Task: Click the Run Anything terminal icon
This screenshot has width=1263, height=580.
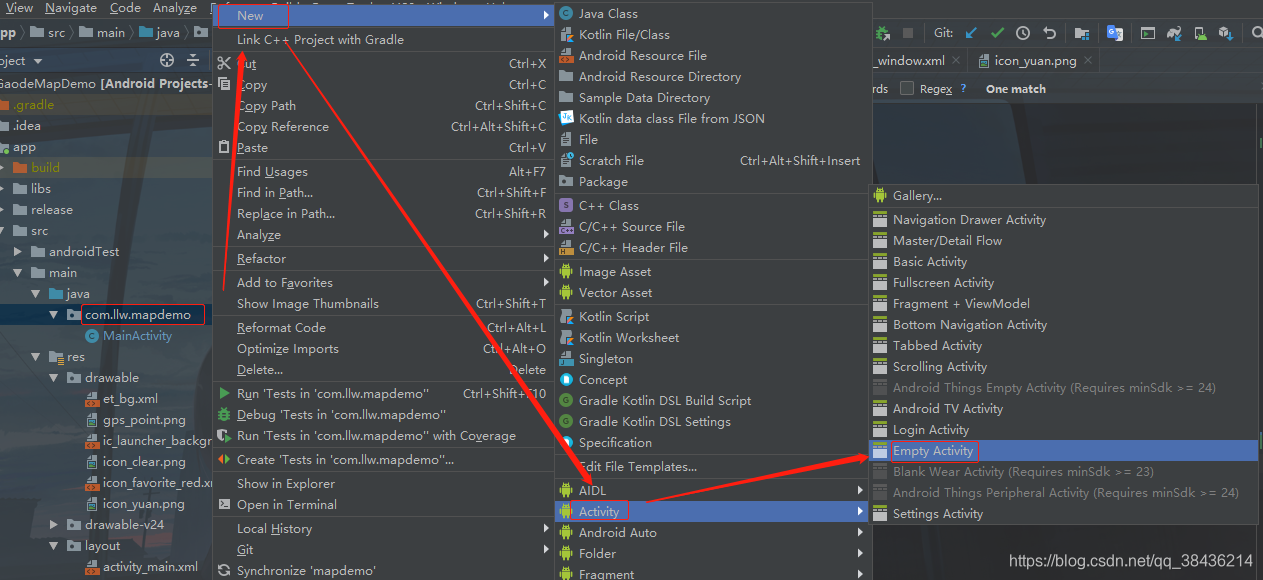Action: [x=1149, y=33]
